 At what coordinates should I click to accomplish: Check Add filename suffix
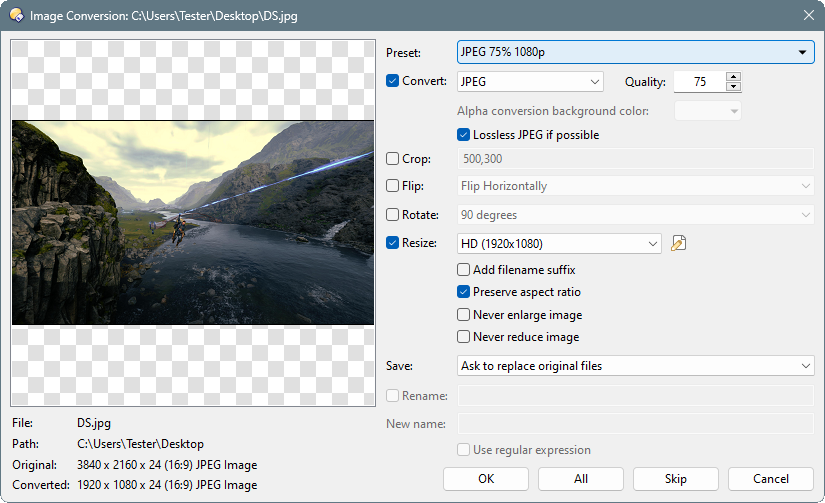[x=464, y=269]
